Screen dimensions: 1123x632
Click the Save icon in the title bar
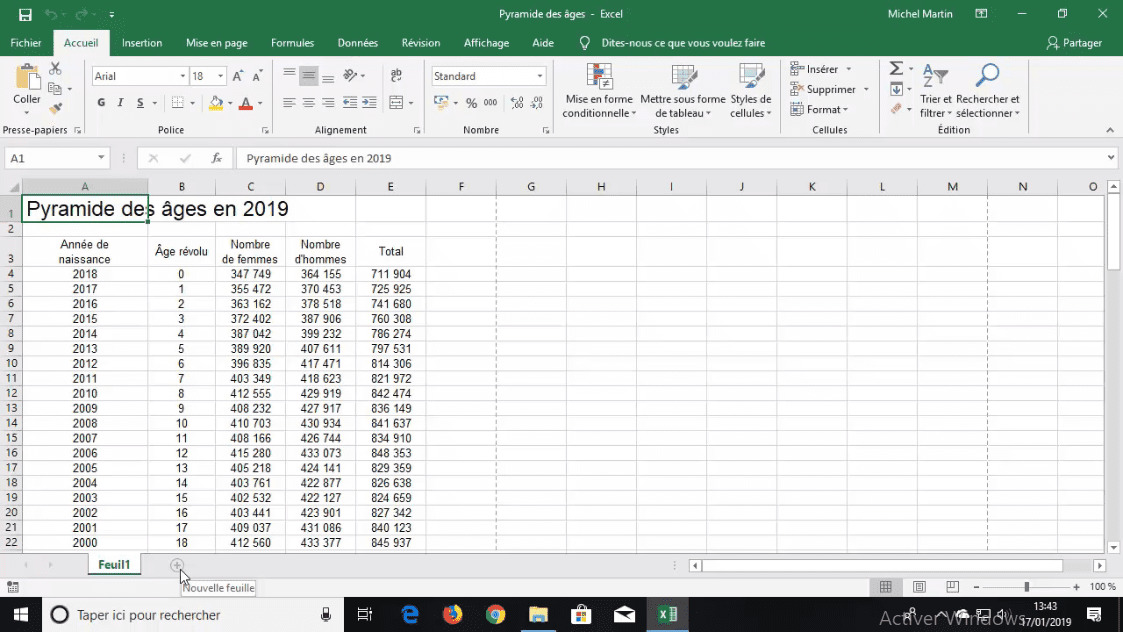[25, 14]
